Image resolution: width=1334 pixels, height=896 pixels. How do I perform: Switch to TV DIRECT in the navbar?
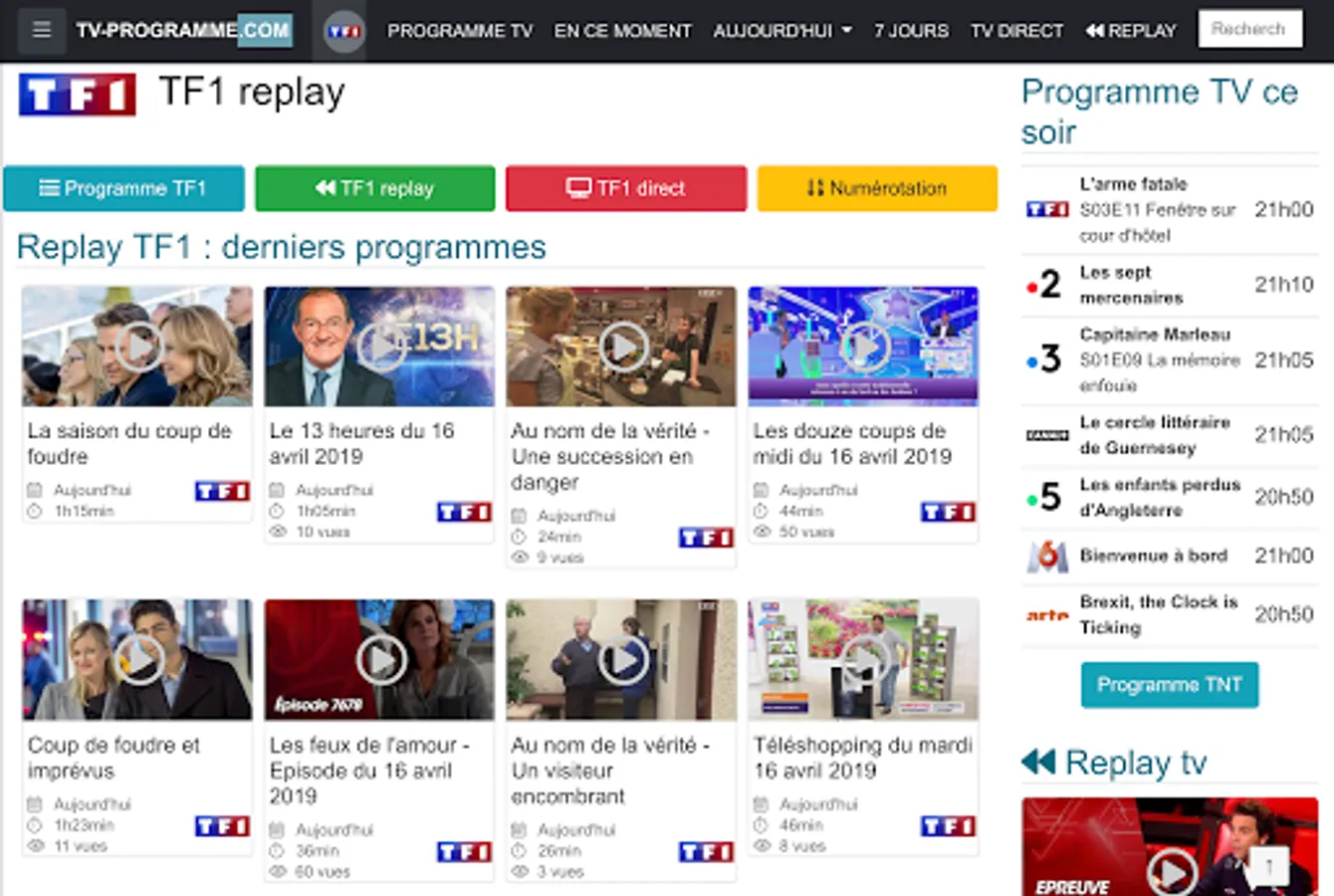[x=1017, y=31]
